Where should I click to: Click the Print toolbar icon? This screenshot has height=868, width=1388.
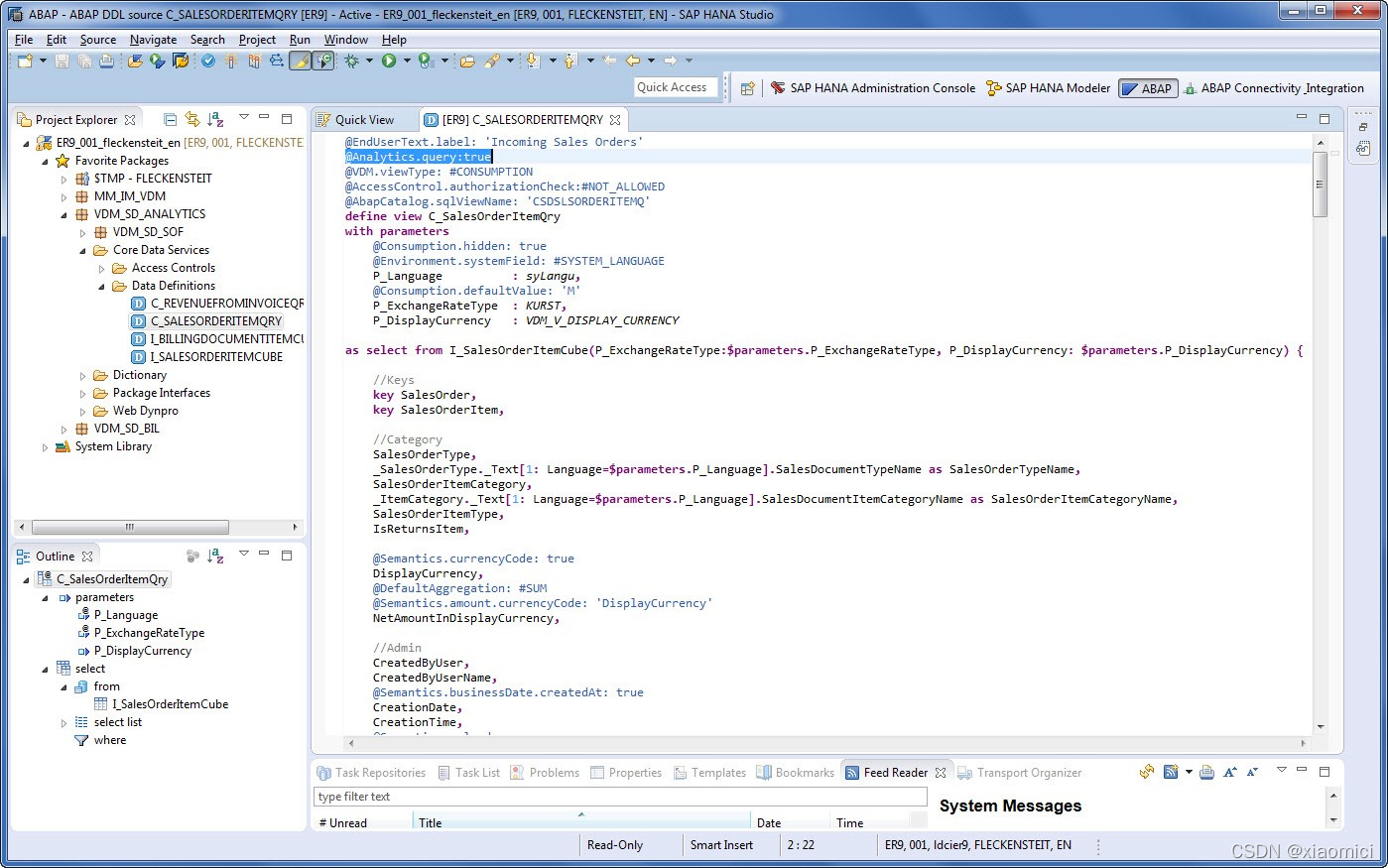pyautogui.click(x=106, y=61)
